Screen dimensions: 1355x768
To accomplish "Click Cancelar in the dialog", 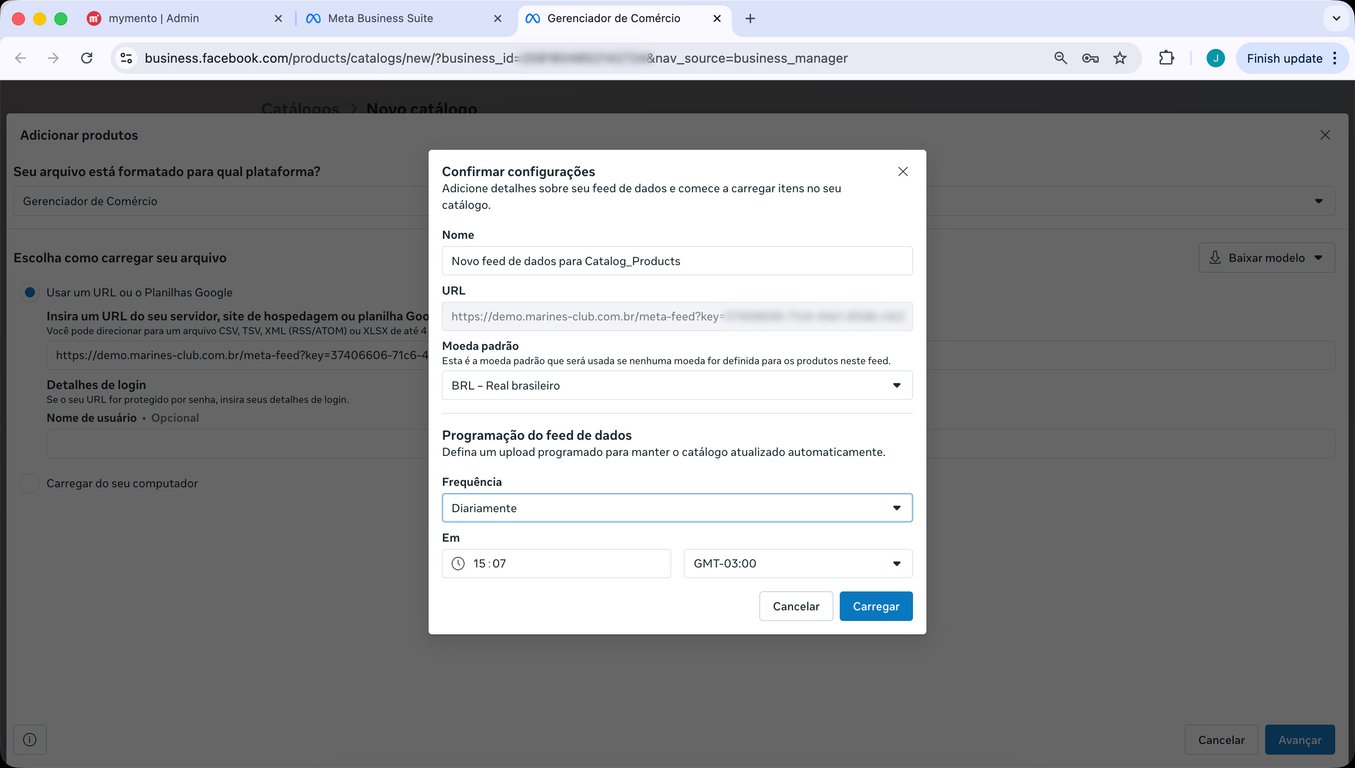I will click(x=796, y=607).
